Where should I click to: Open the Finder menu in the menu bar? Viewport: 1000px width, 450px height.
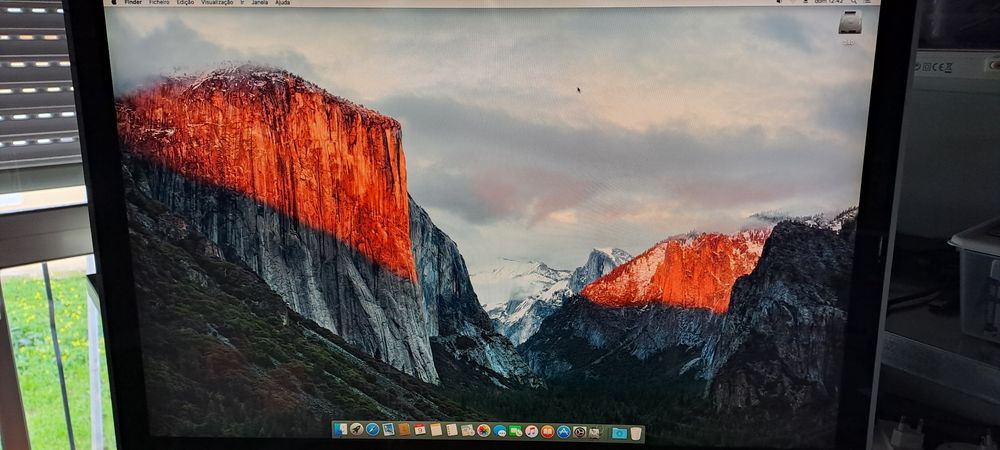[133, 3]
